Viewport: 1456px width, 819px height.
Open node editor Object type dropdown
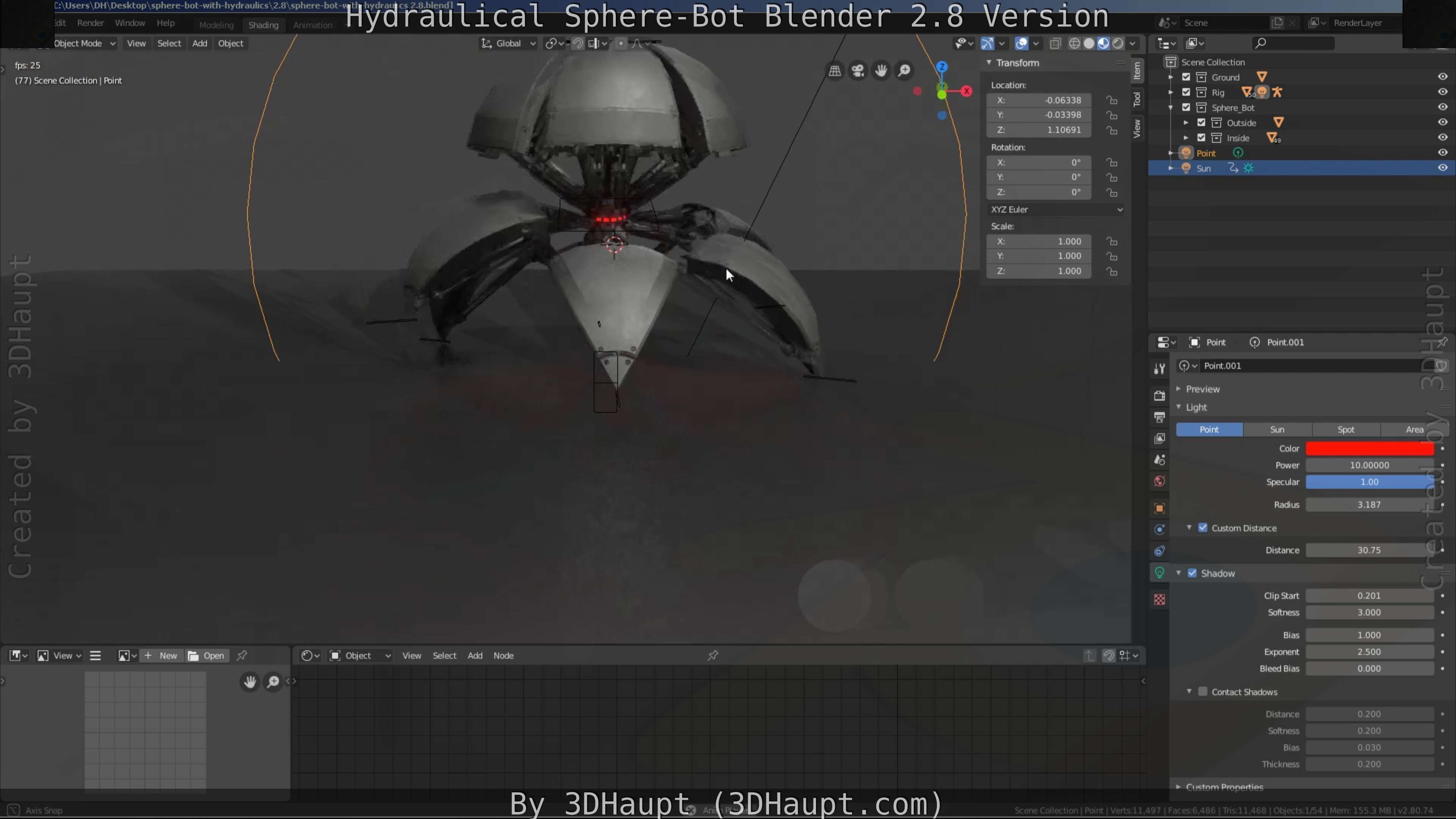tap(361, 656)
